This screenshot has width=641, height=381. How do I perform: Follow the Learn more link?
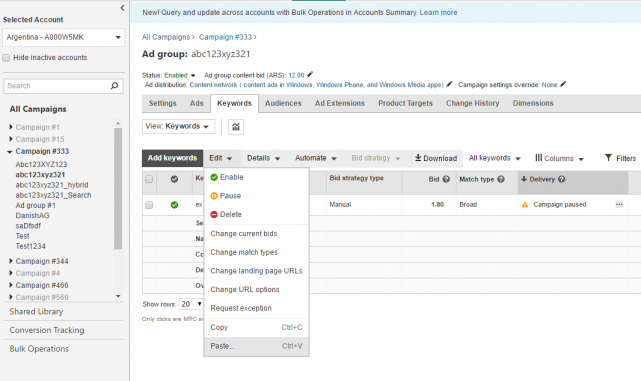pos(438,13)
